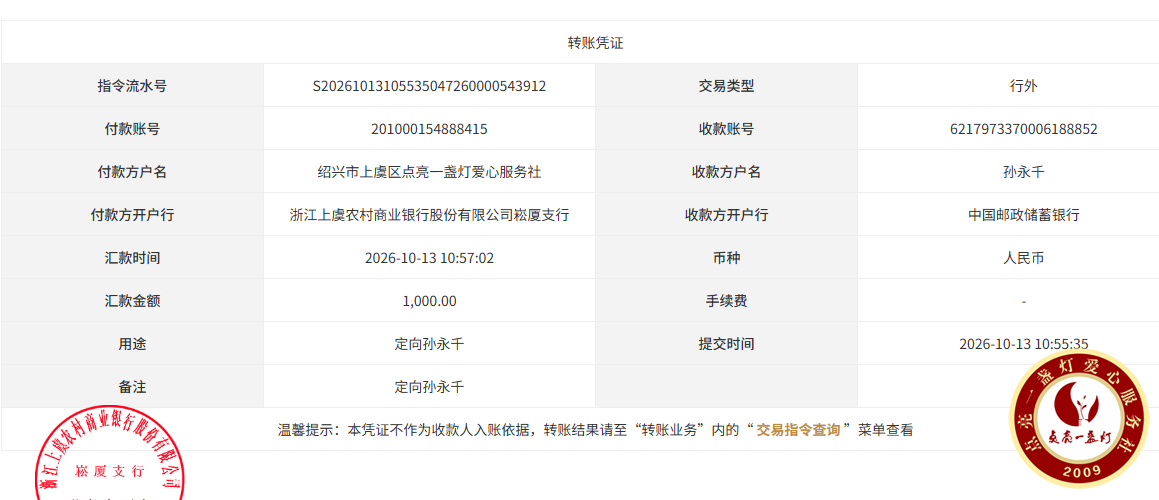The image size is (1159, 500).
Task: Click the 温馨提示 notice text
Action: click(x=596, y=430)
